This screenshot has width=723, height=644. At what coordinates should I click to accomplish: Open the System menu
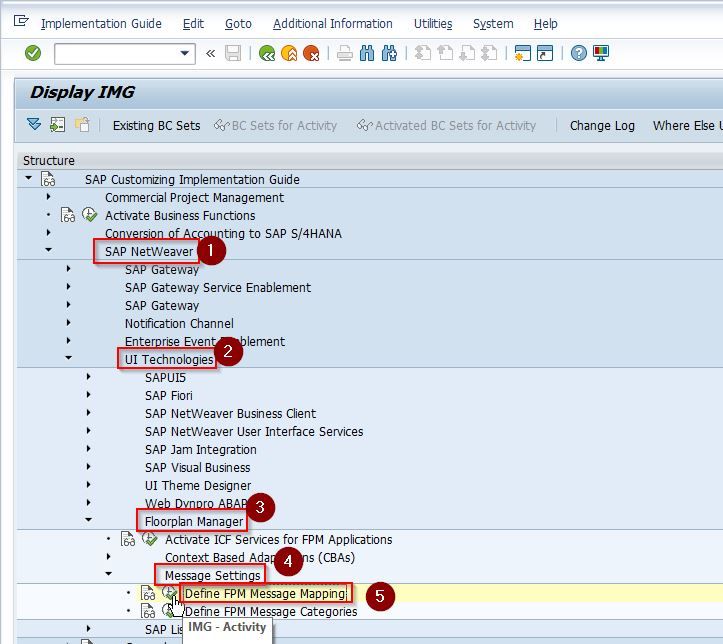point(493,24)
